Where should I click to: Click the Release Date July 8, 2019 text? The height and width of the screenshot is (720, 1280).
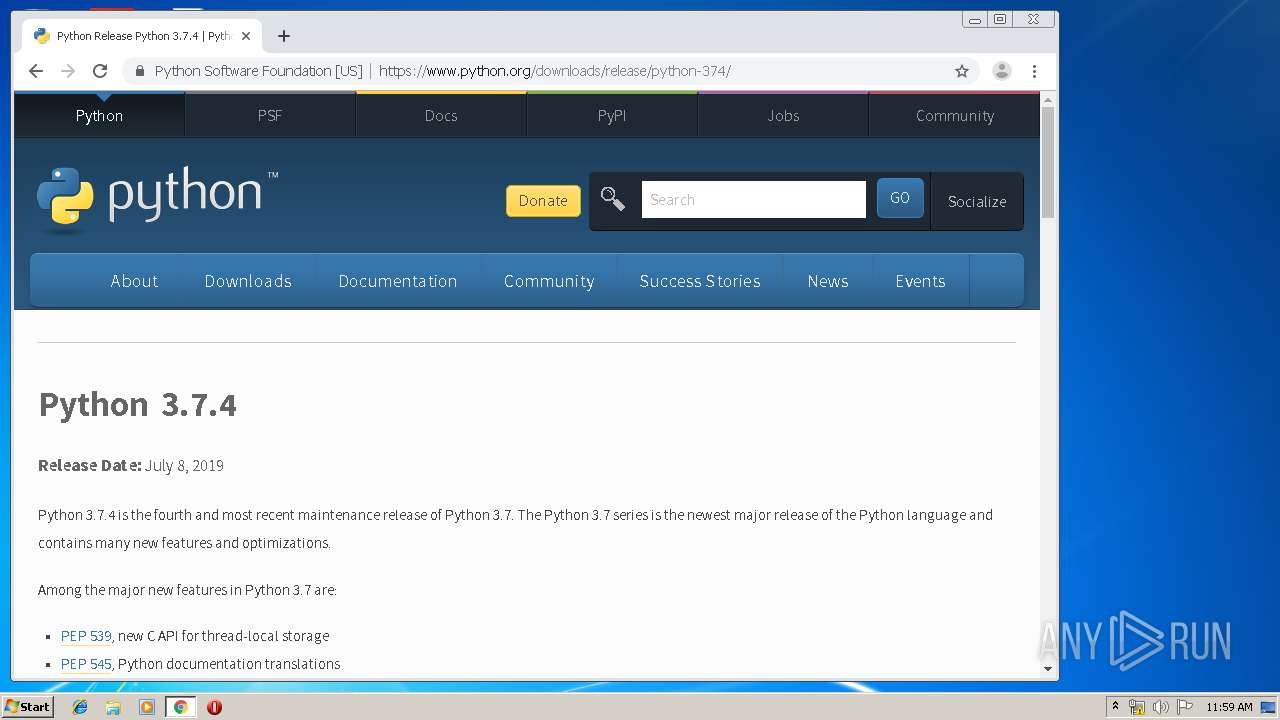click(x=131, y=465)
